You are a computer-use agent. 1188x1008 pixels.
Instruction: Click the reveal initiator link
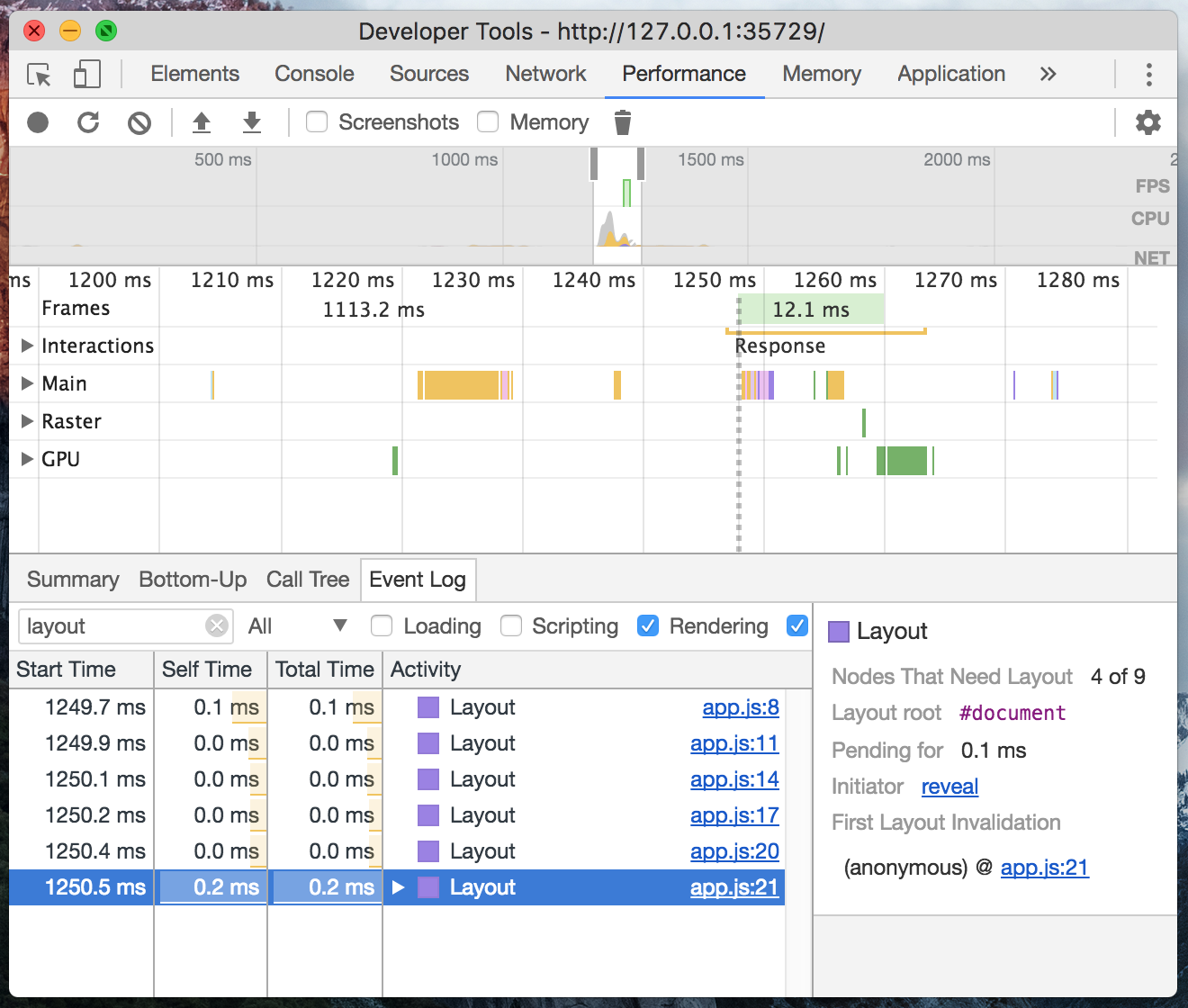click(x=949, y=787)
